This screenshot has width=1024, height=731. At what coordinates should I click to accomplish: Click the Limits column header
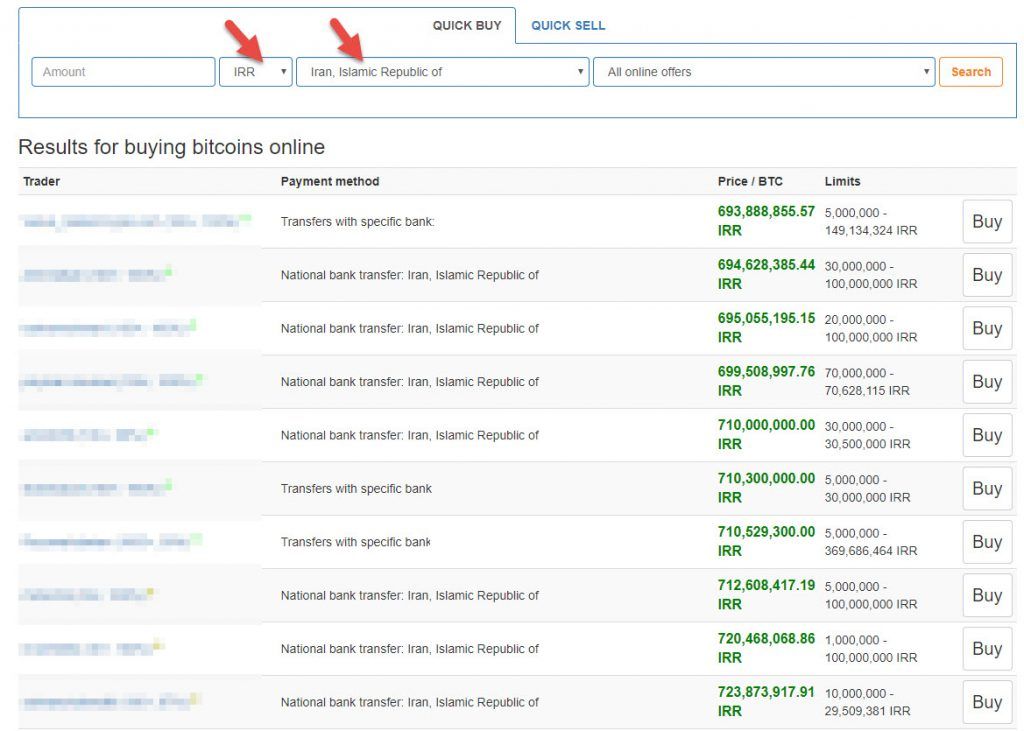pos(840,181)
